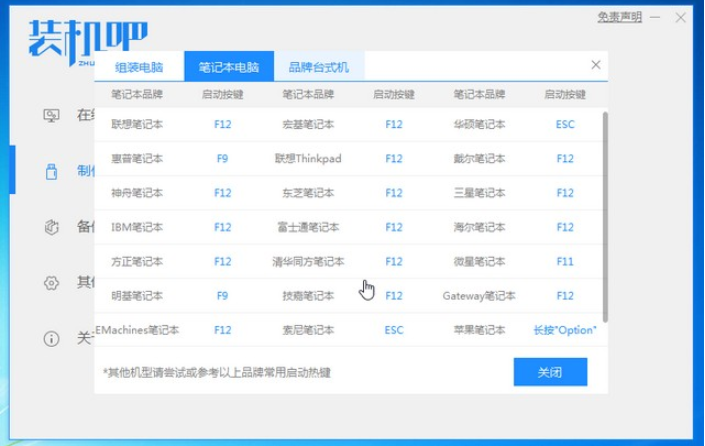Open the 品牌台式机 tab

point(319,67)
